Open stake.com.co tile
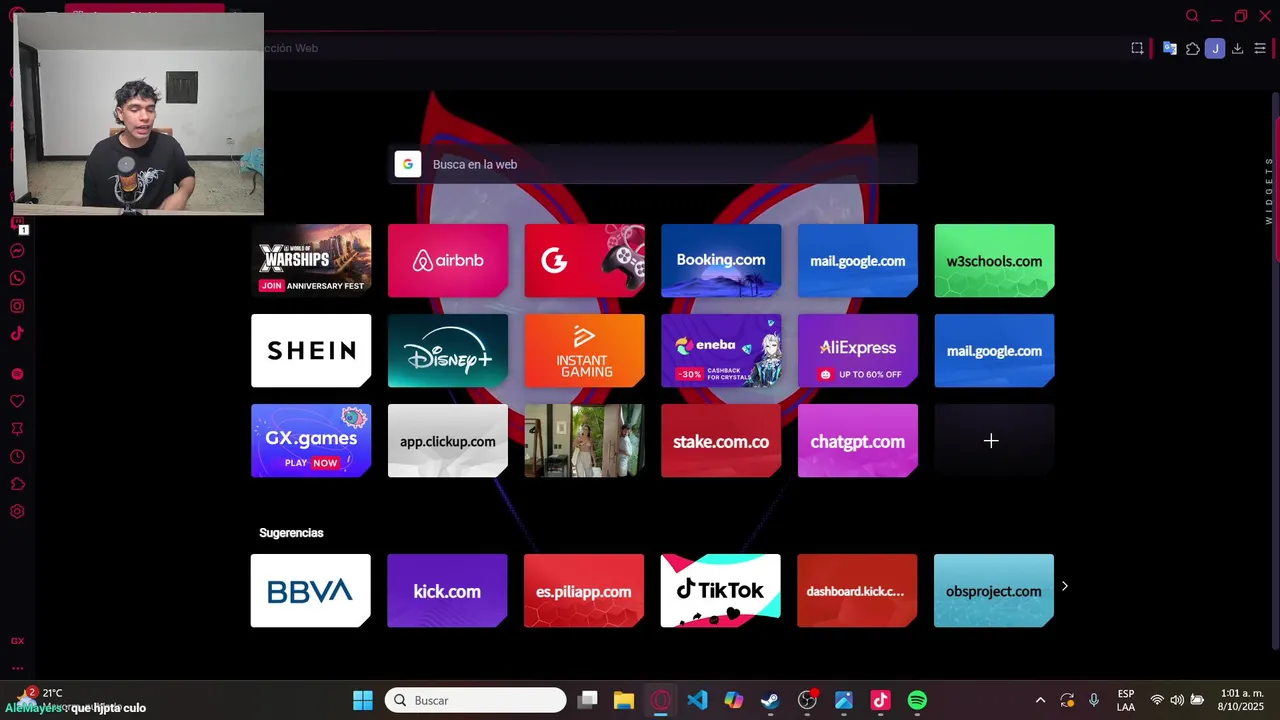This screenshot has height=720, width=1280. pos(721,440)
